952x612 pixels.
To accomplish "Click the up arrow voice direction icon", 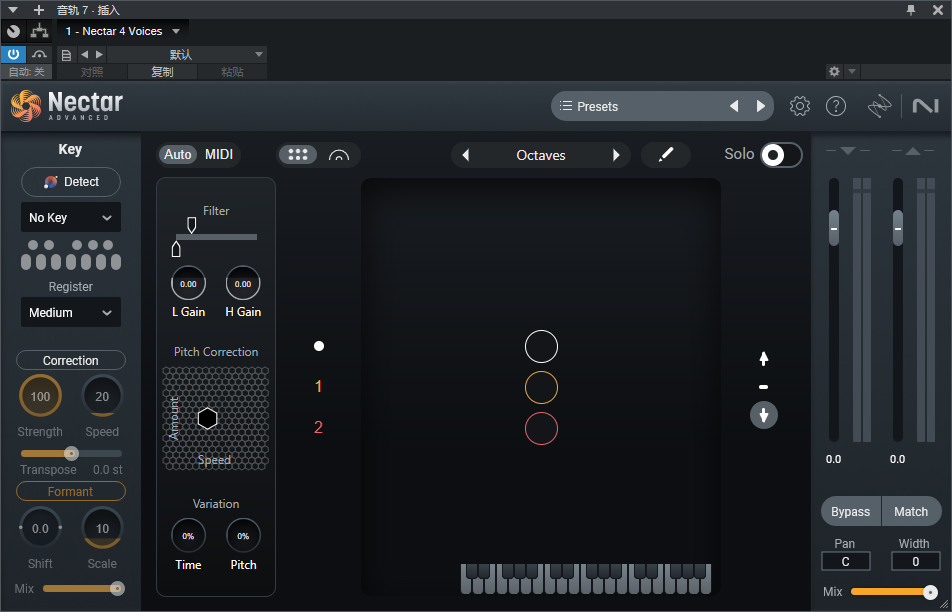I will click(764, 359).
